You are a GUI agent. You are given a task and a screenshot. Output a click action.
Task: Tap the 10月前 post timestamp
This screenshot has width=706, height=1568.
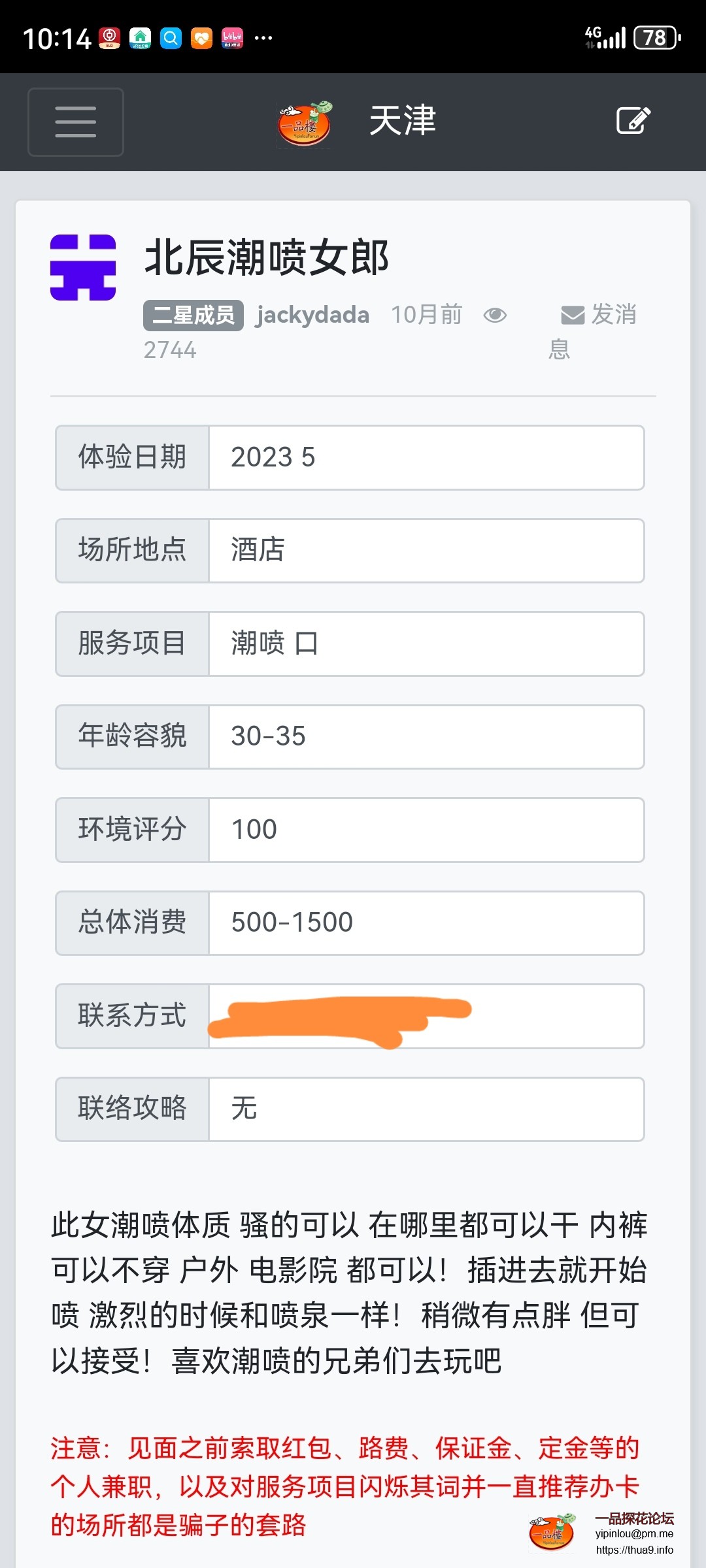click(x=426, y=316)
